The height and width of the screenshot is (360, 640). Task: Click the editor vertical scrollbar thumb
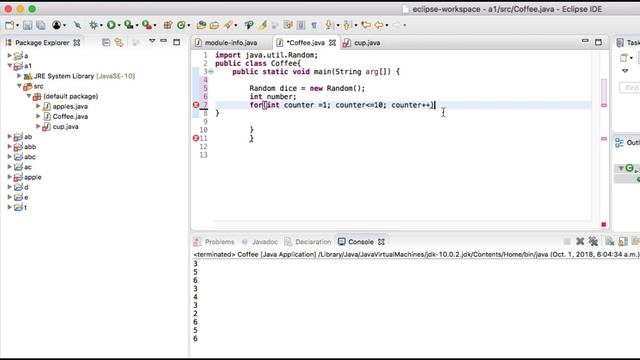pyautogui.click(x=604, y=91)
